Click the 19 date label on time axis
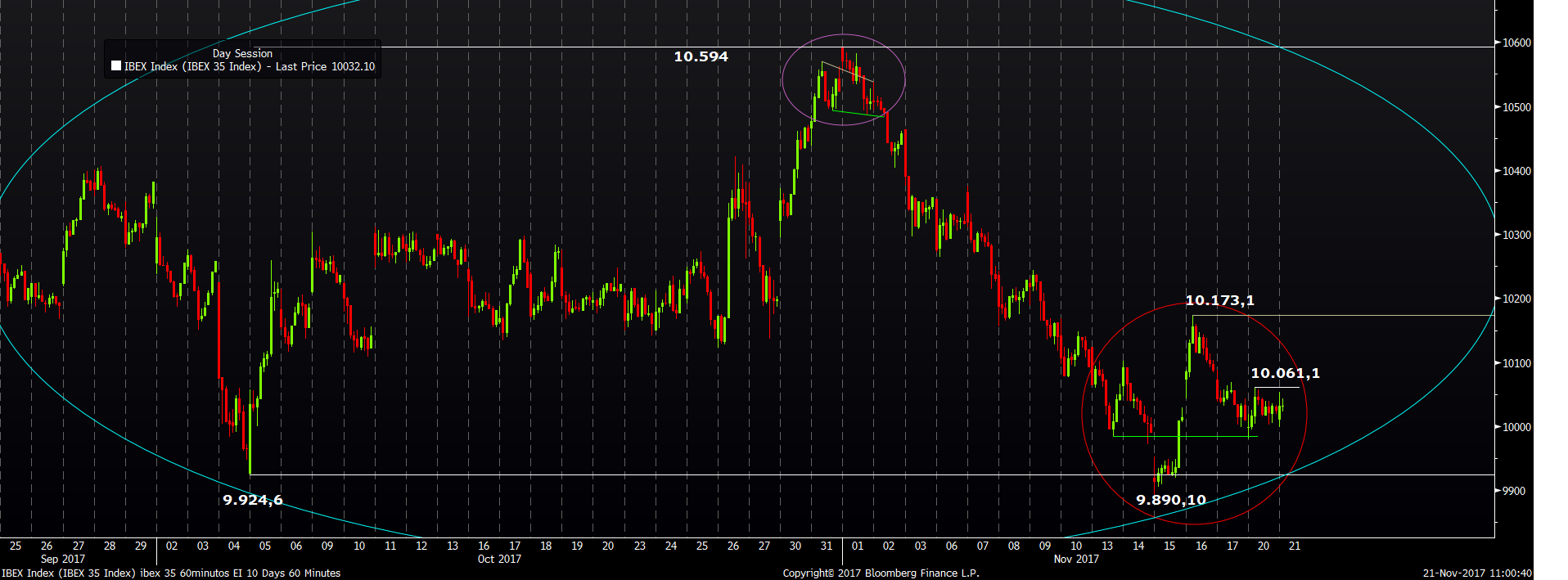The height and width of the screenshot is (580, 1568). click(x=577, y=546)
